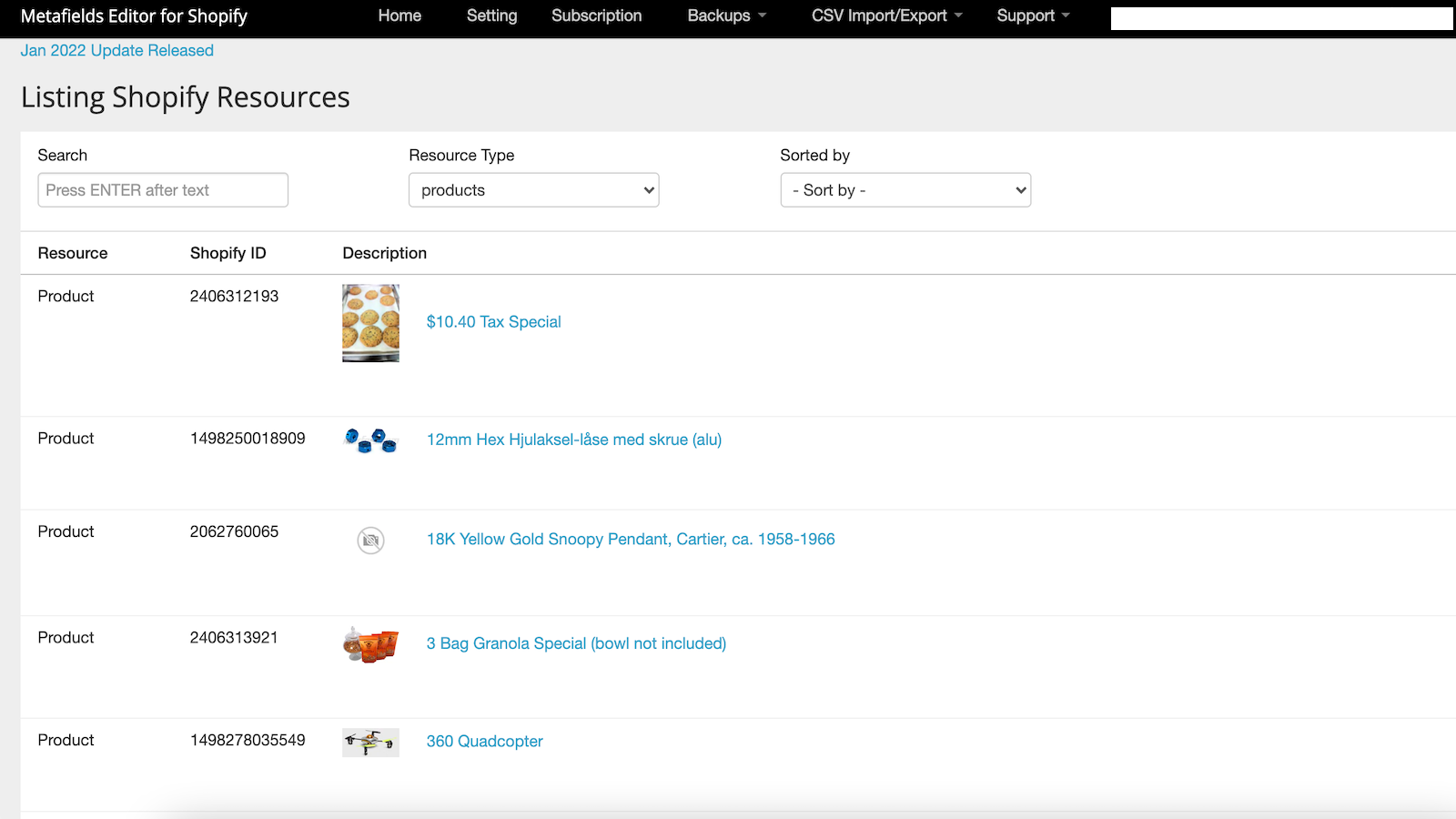Expand the Support menu
1456x819 pixels.
coord(1032,15)
